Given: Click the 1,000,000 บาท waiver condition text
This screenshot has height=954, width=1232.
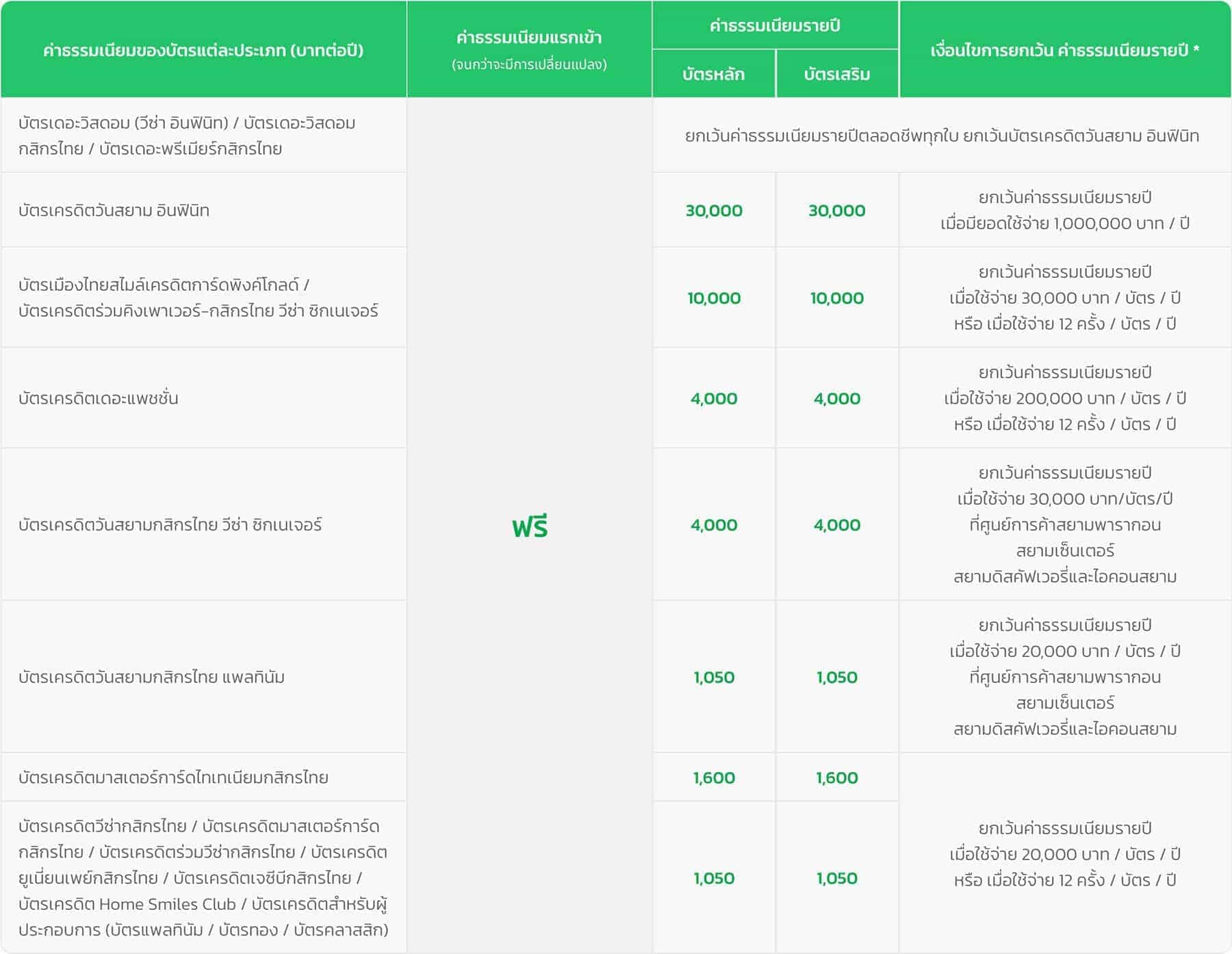Looking at the screenshot, I should [x=1064, y=223].
